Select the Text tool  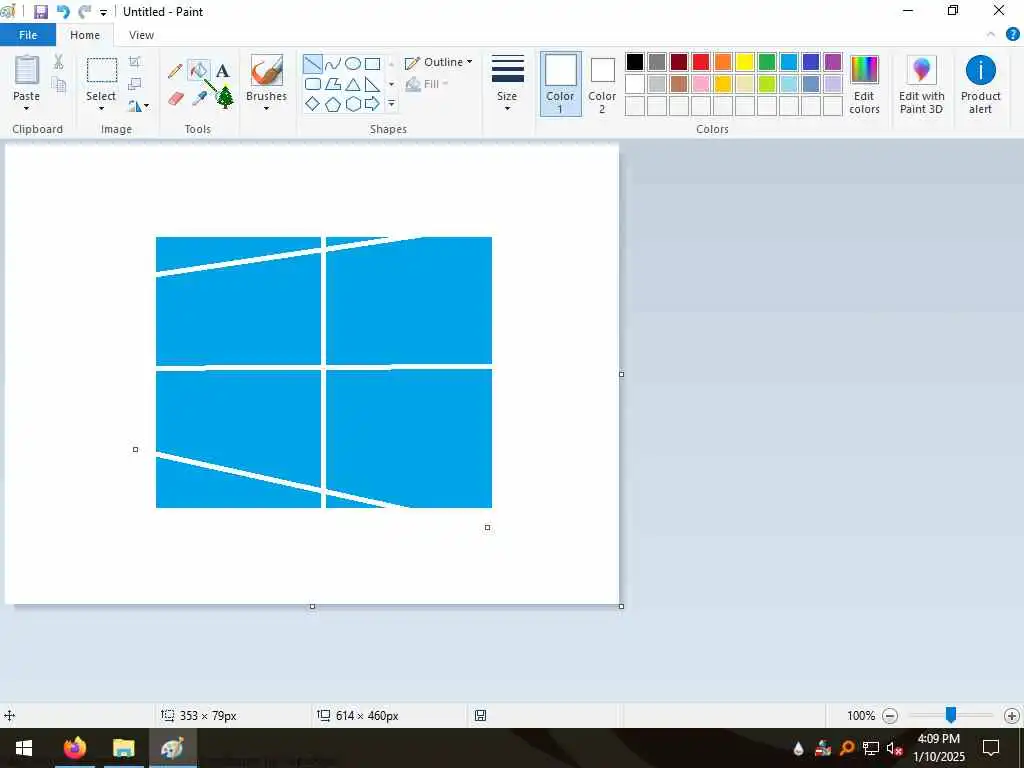223,71
